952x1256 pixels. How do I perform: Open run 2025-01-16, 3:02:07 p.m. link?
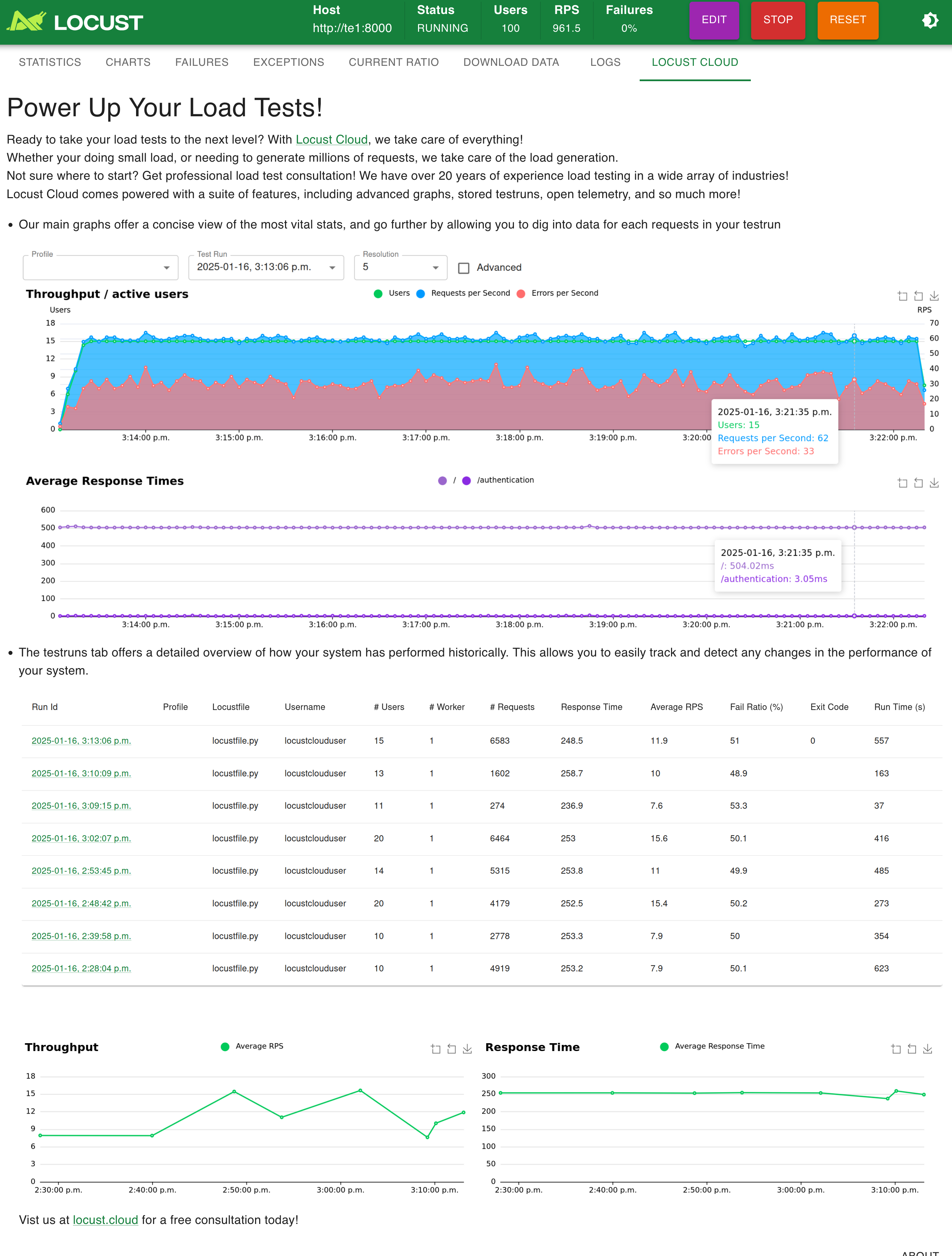pyautogui.click(x=81, y=839)
